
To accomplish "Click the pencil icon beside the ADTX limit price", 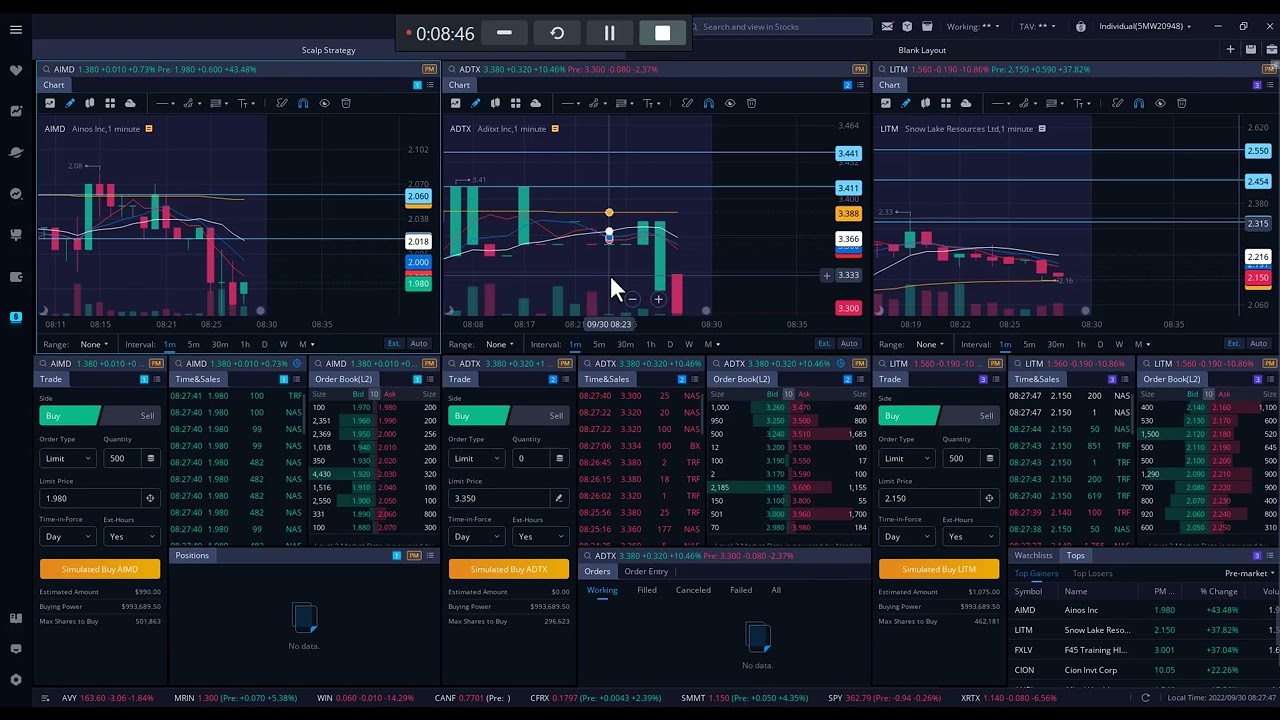I will point(559,498).
